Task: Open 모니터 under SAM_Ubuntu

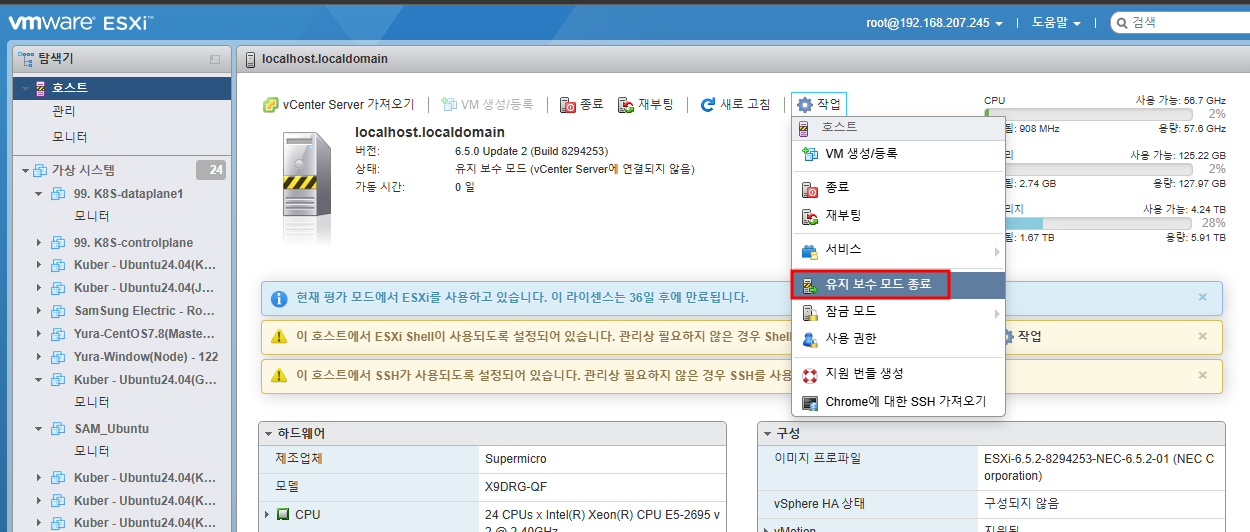Action: (x=92, y=451)
